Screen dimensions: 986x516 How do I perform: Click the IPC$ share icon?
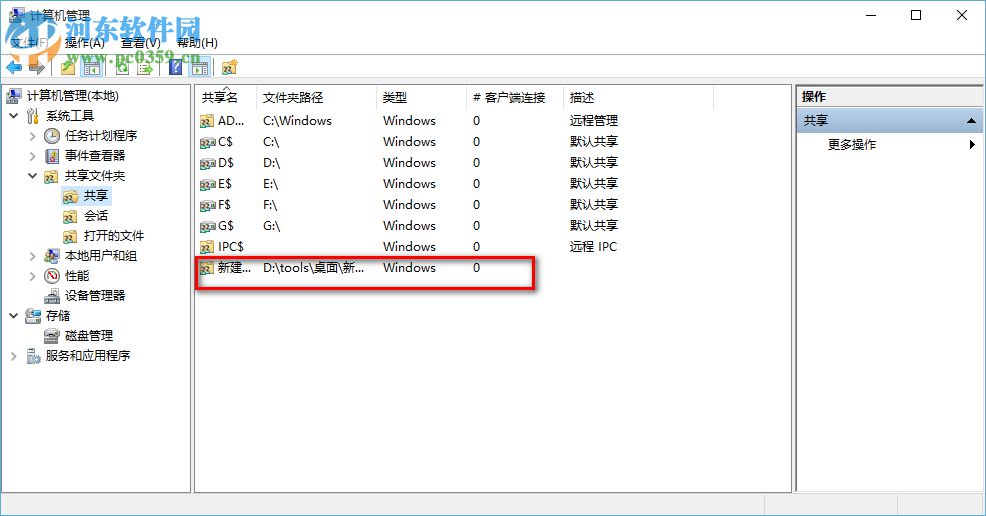208,247
